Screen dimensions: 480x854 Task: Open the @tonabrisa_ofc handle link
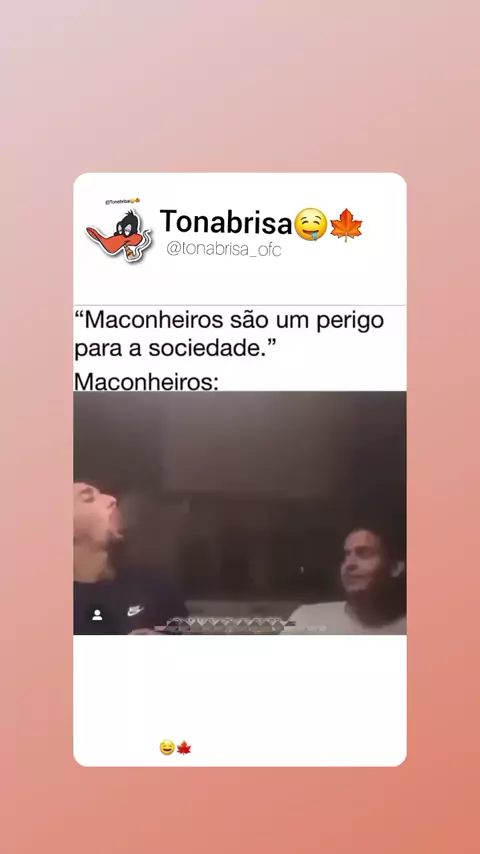tap(223, 249)
